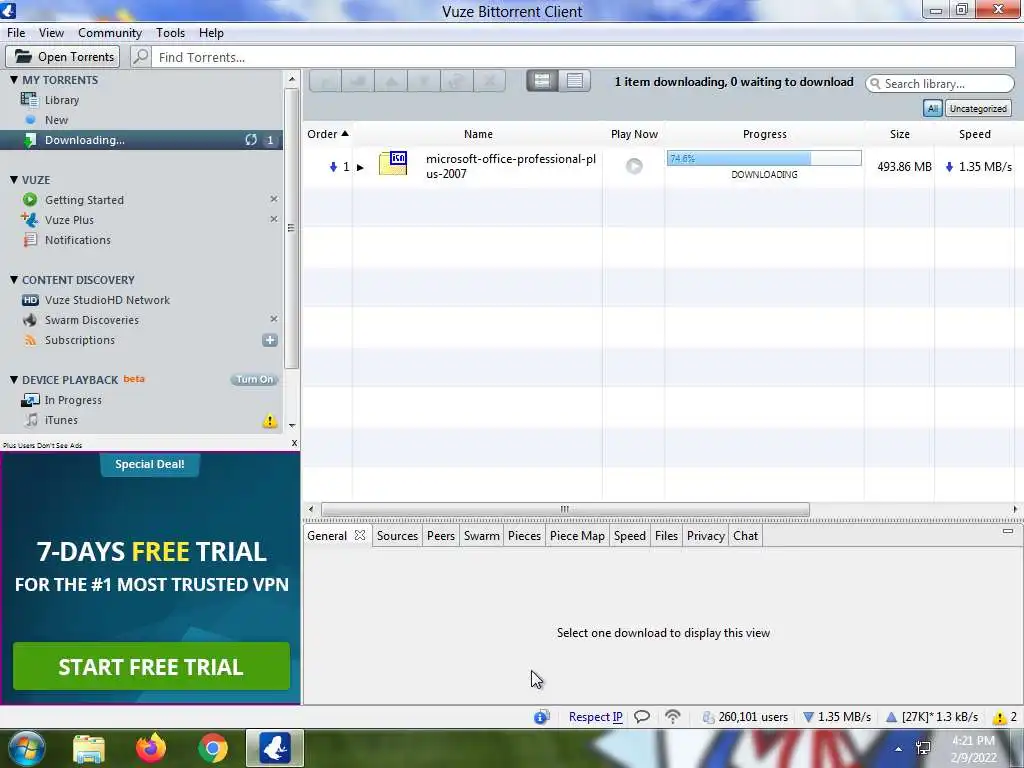
Task: Toggle the All category filter
Action: [x=933, y=108]
